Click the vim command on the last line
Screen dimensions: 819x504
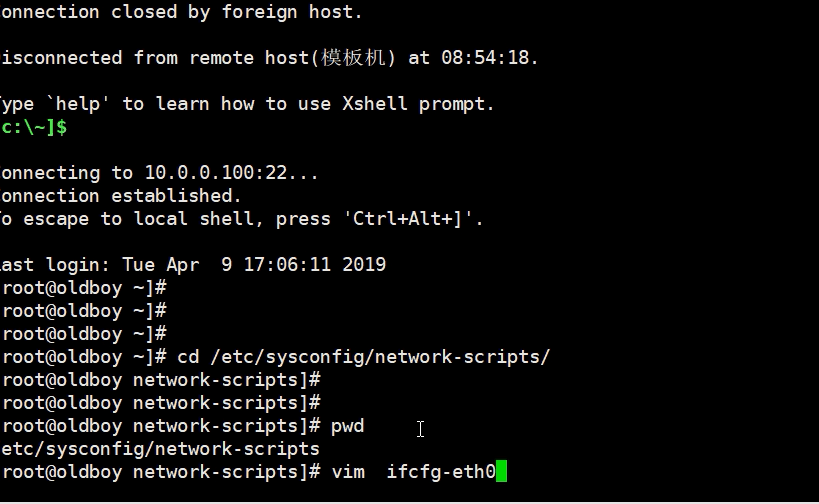pyautogui.click(x=348, y=472)
